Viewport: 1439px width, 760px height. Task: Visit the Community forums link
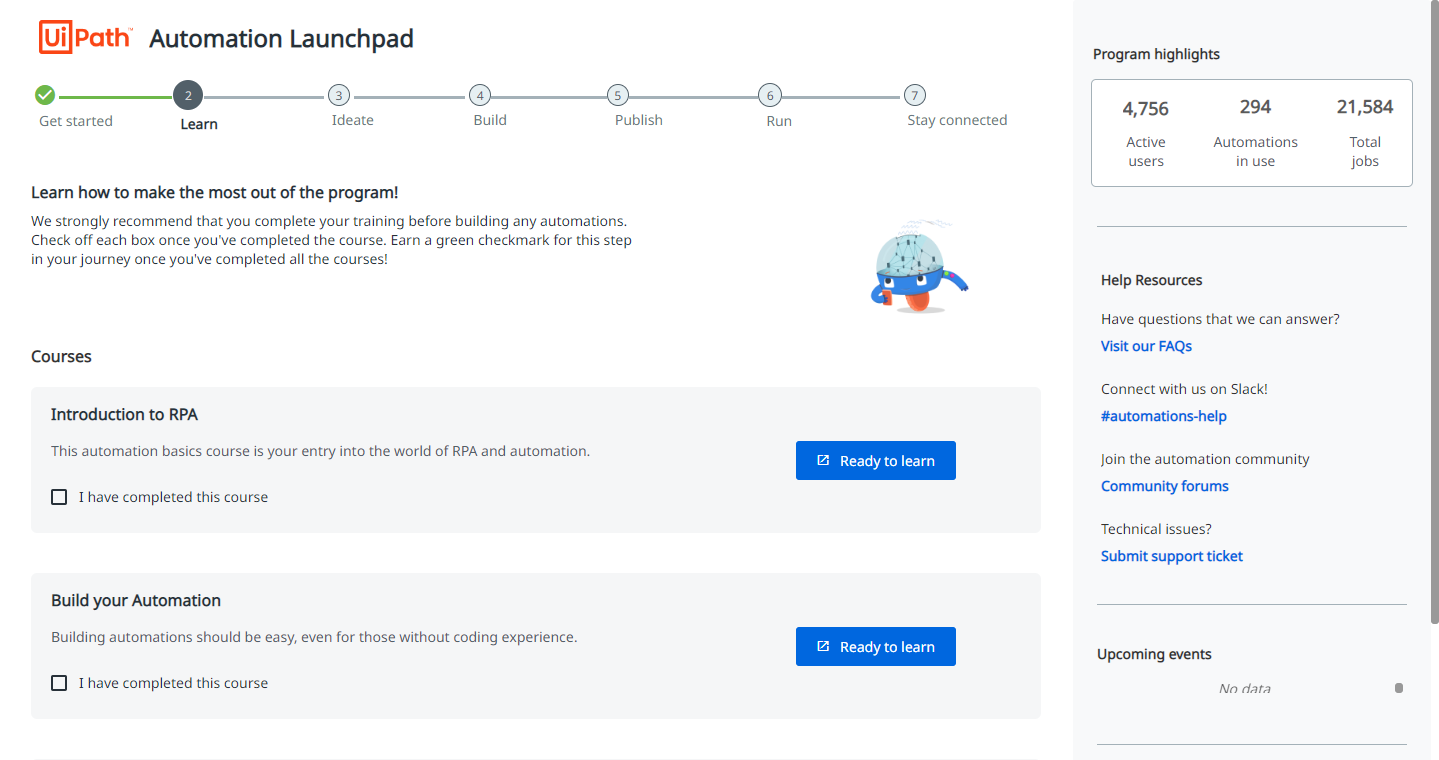(x=1164, y=486)
